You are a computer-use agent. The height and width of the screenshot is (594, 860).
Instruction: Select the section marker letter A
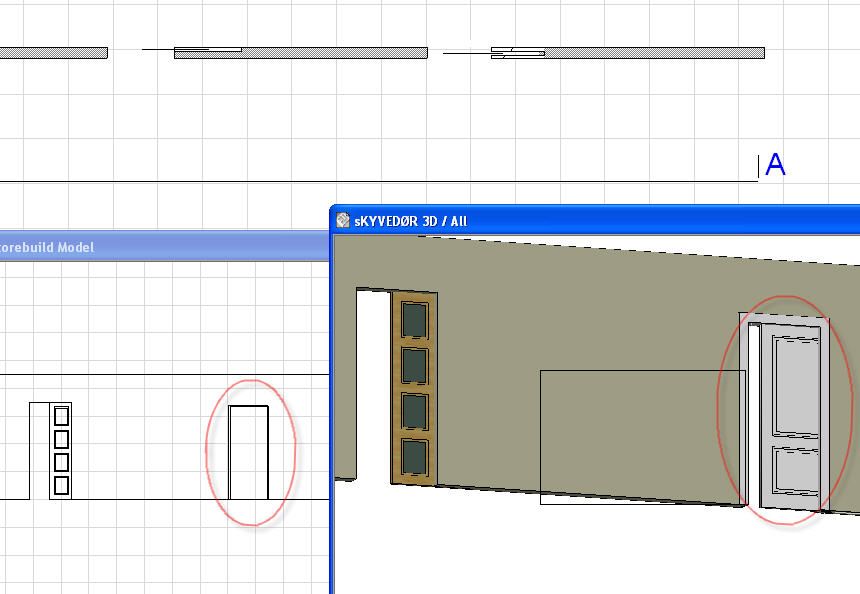pyautogui.click(x=775, y=165)
